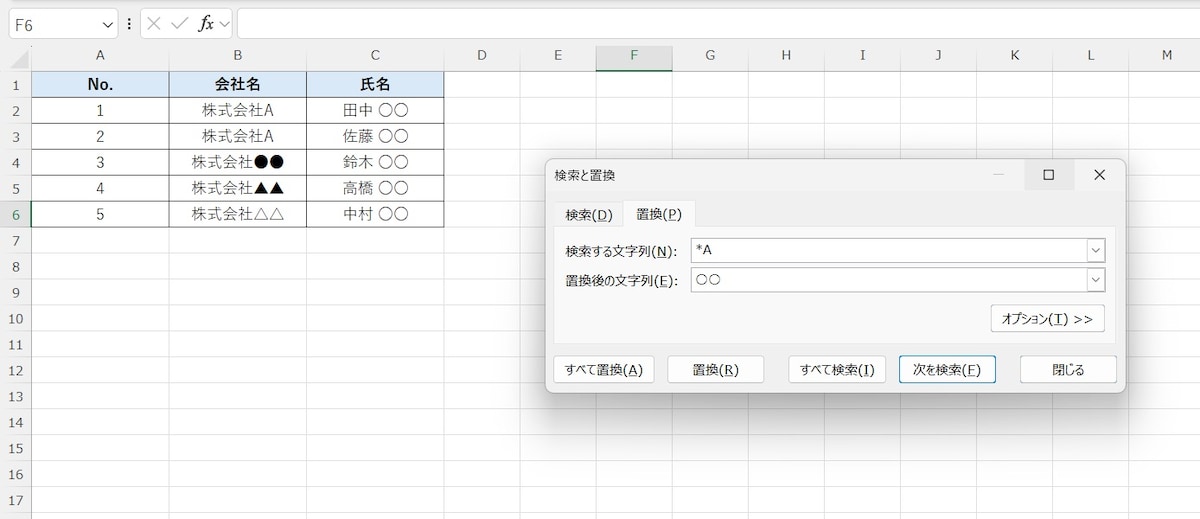Image resolution: width=1200 pixels, height=519 pixels.
Task: Expand options with オプション(T) >> button
Action: coord(1047,319)
